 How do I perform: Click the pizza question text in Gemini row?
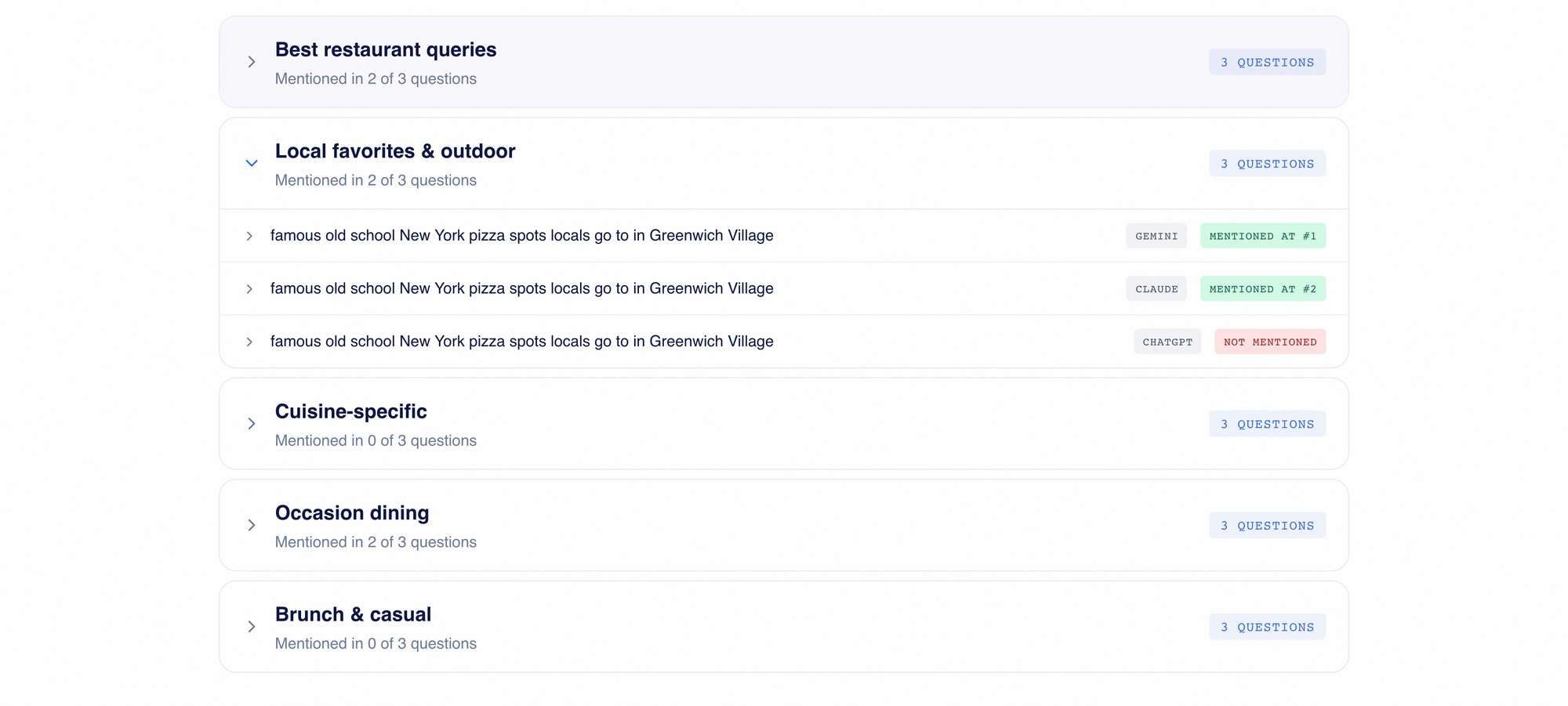[x=522, y=236]
